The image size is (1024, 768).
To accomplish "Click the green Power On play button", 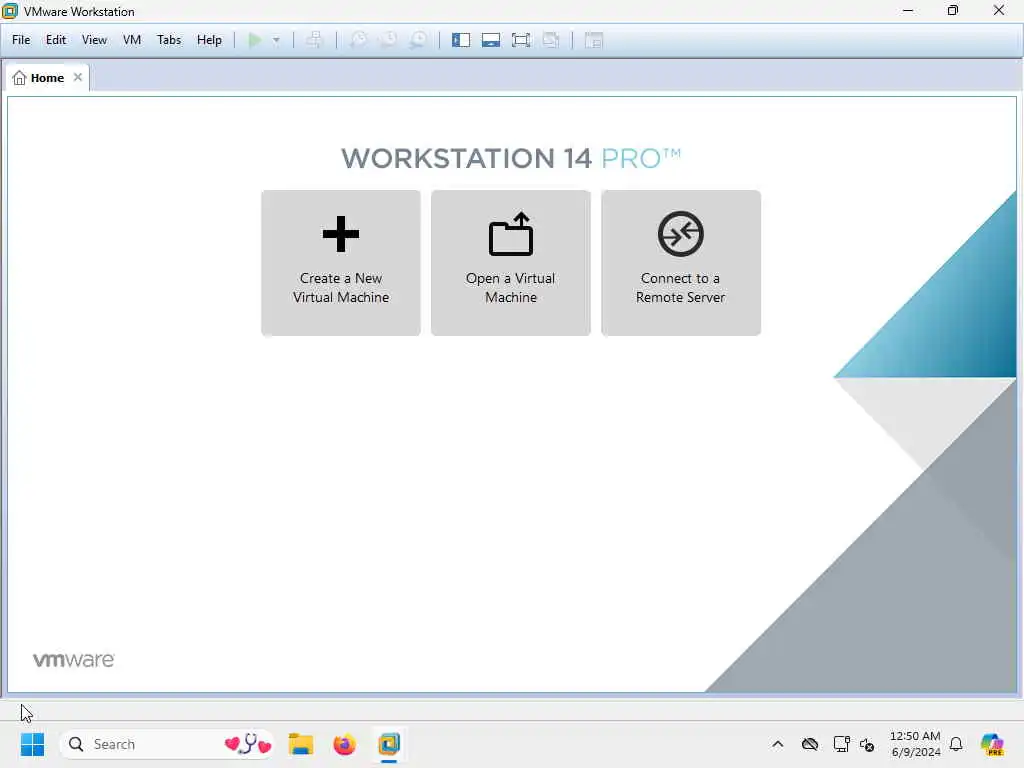I will (x=255, y=40).
